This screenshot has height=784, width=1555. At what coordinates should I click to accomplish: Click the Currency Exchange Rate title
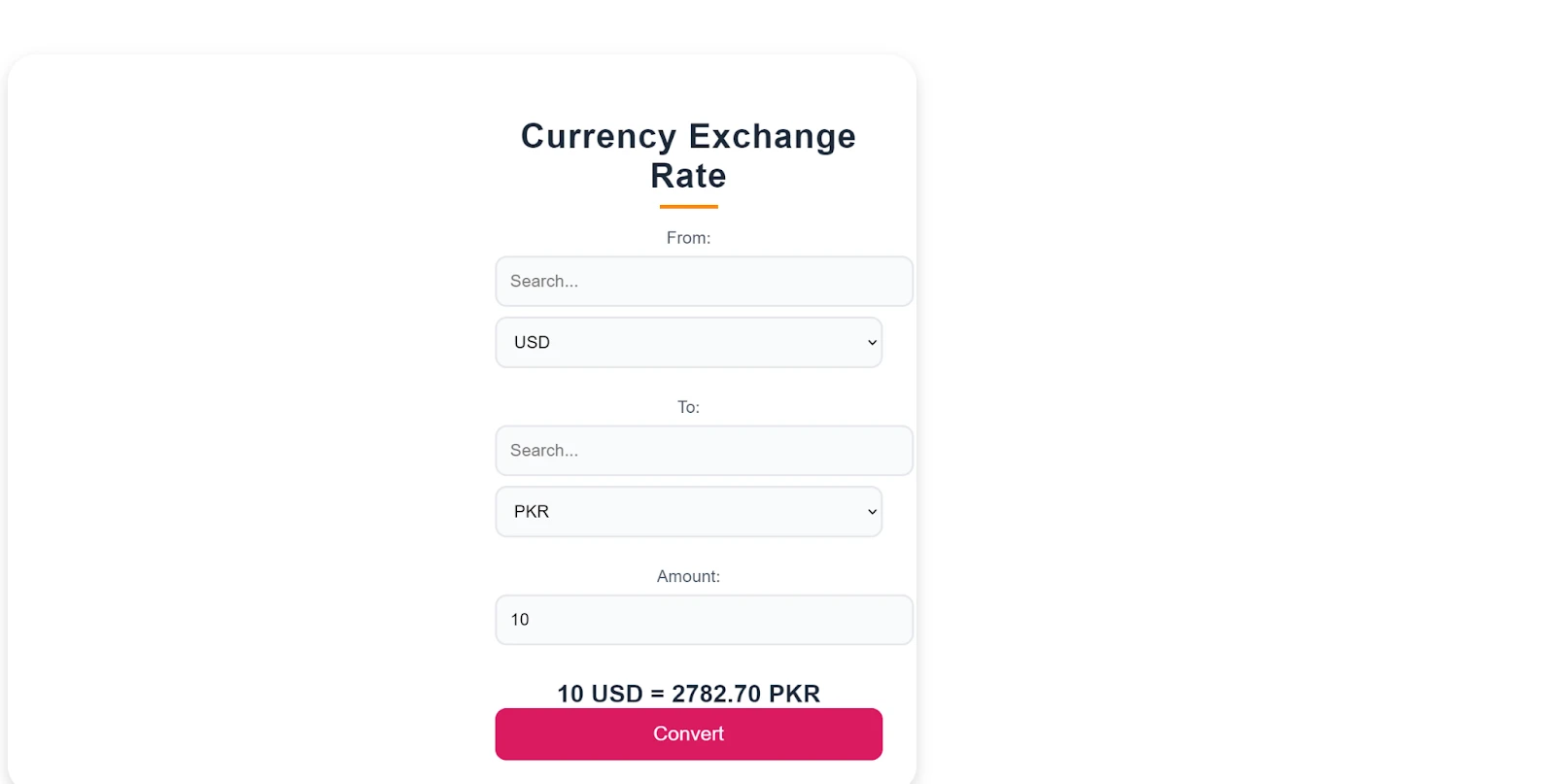click(688, 155)
